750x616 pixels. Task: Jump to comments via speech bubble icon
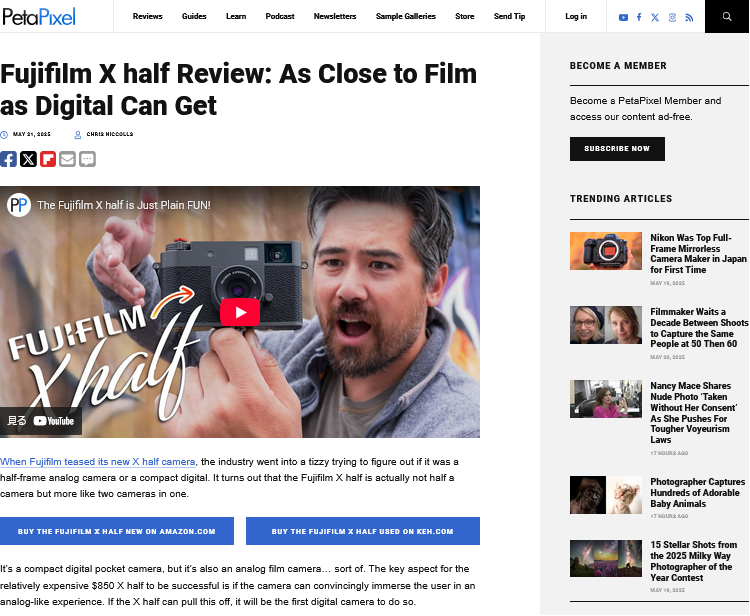[x=87, y=159]
